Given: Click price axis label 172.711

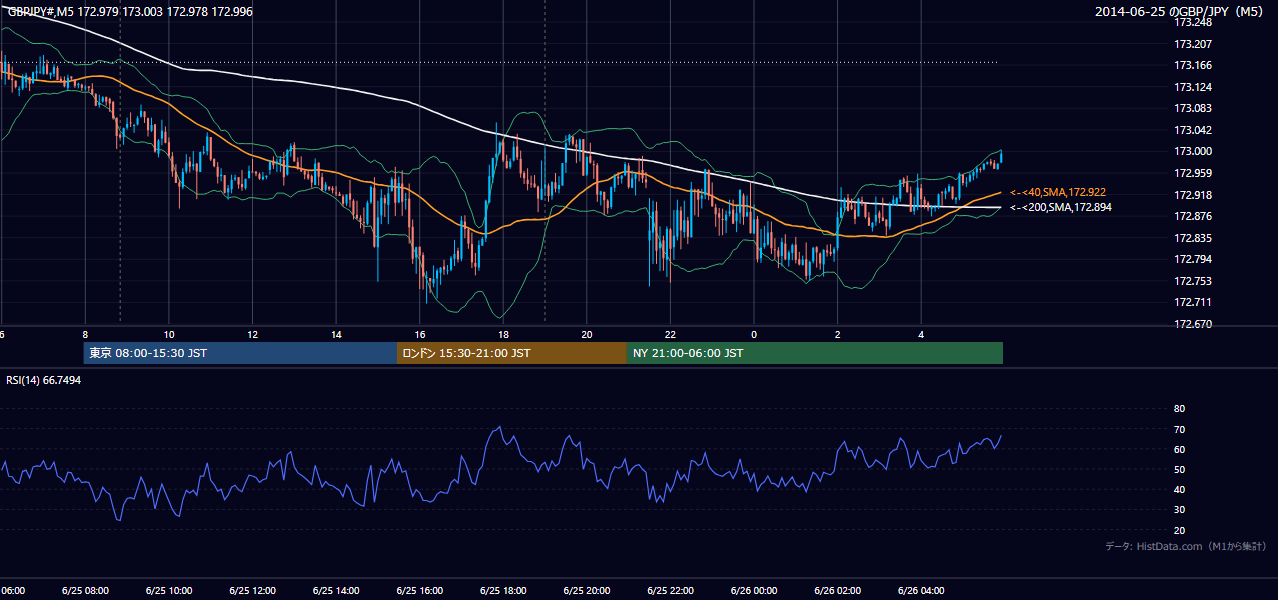Looking at the screenshot, I should pos(1193,302).
